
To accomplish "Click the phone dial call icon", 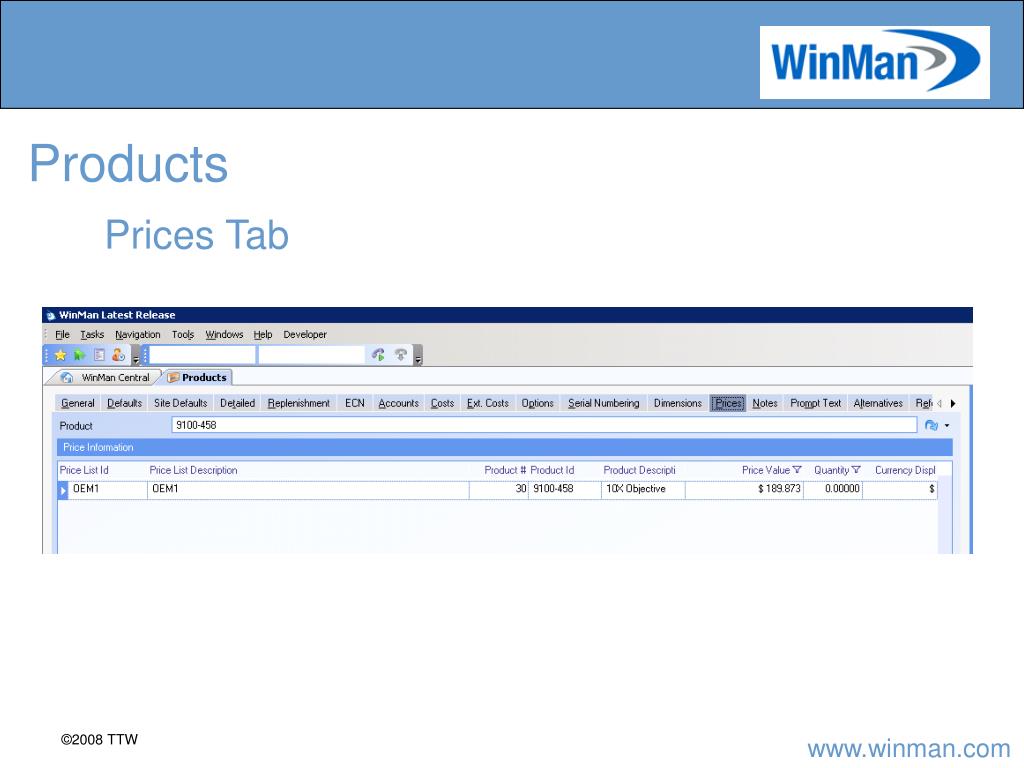I will click(378, 355).
